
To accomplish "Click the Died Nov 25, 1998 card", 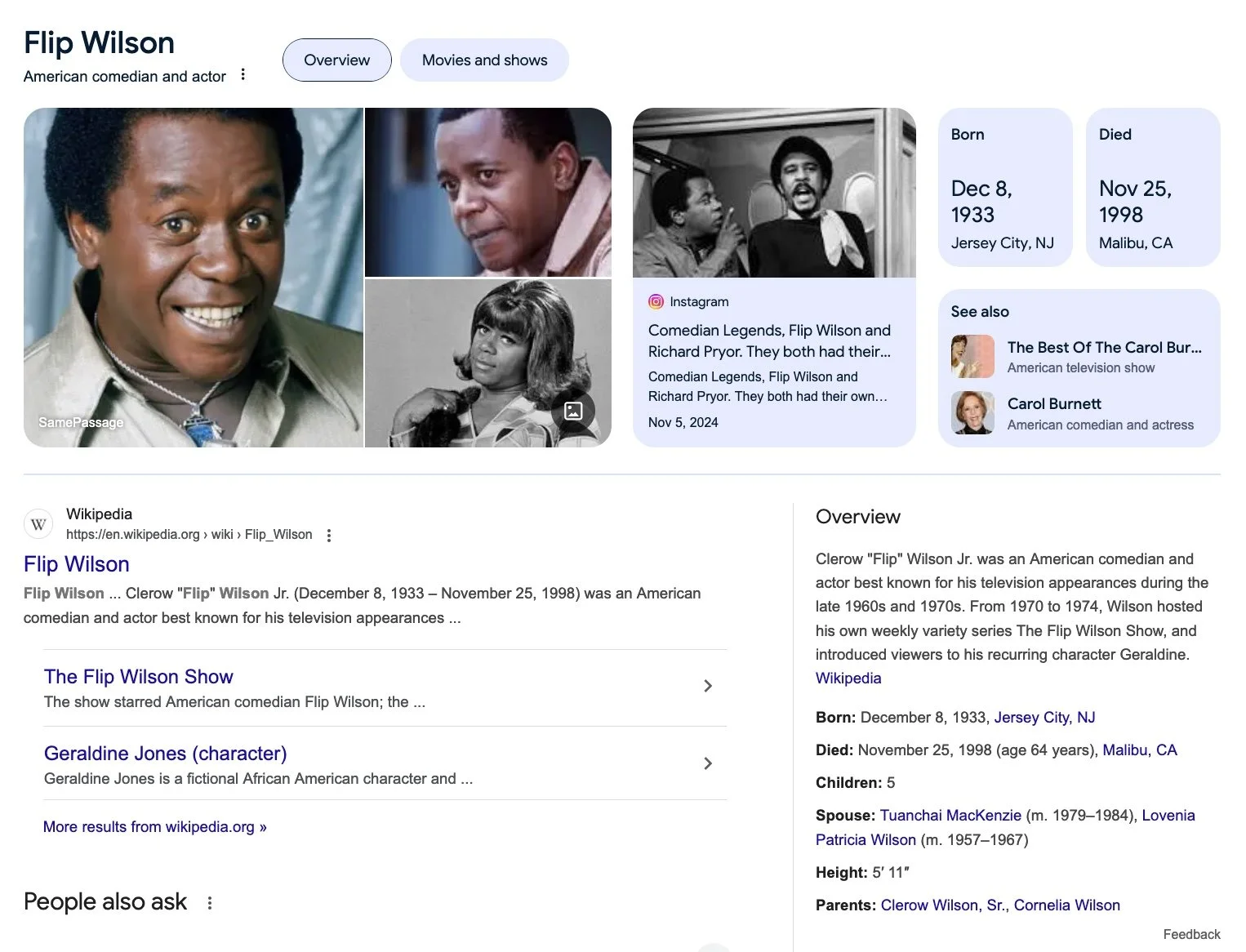I will [x=1153, y=187].
